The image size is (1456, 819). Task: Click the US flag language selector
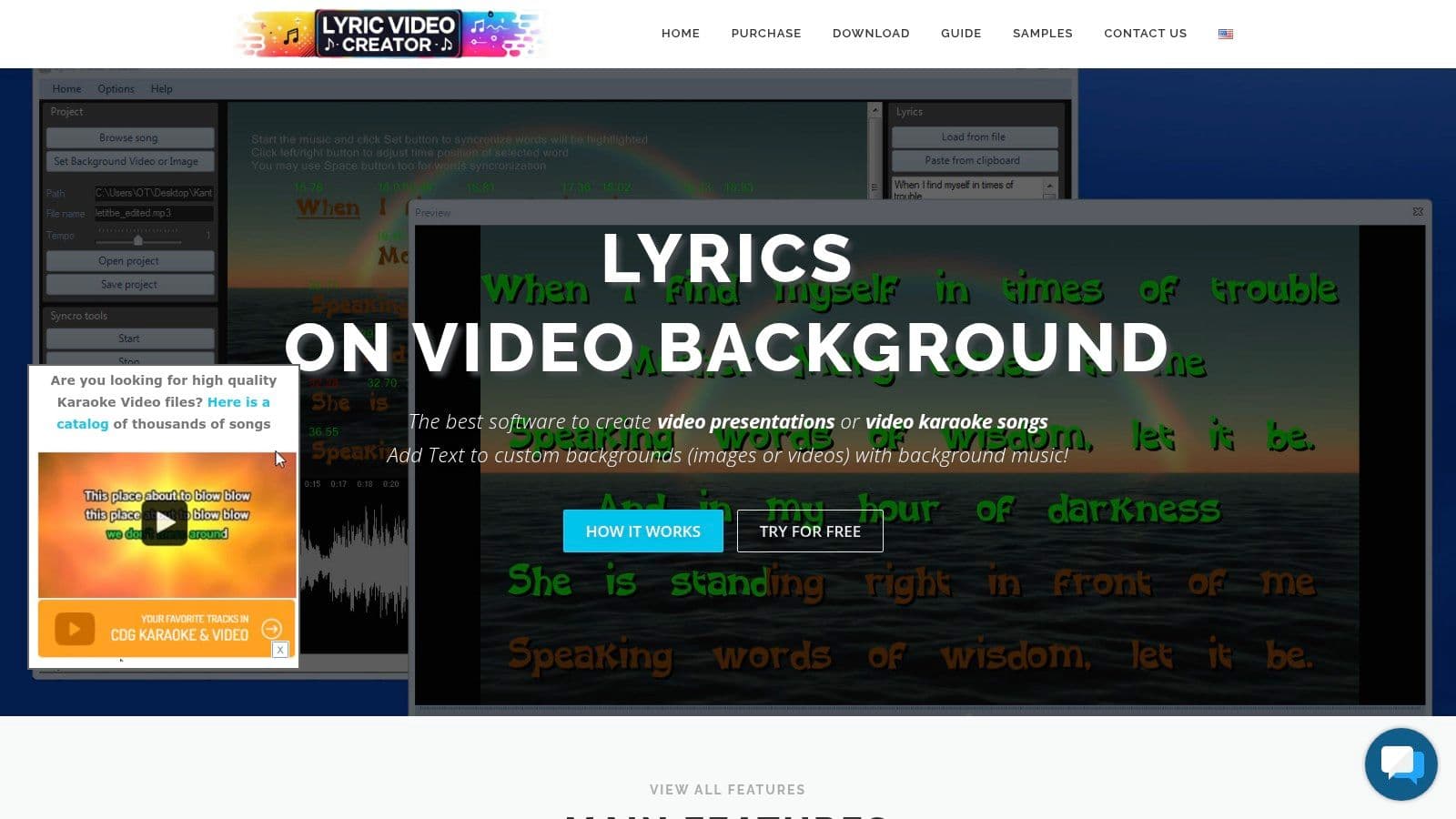click(x=1226, y=34)
